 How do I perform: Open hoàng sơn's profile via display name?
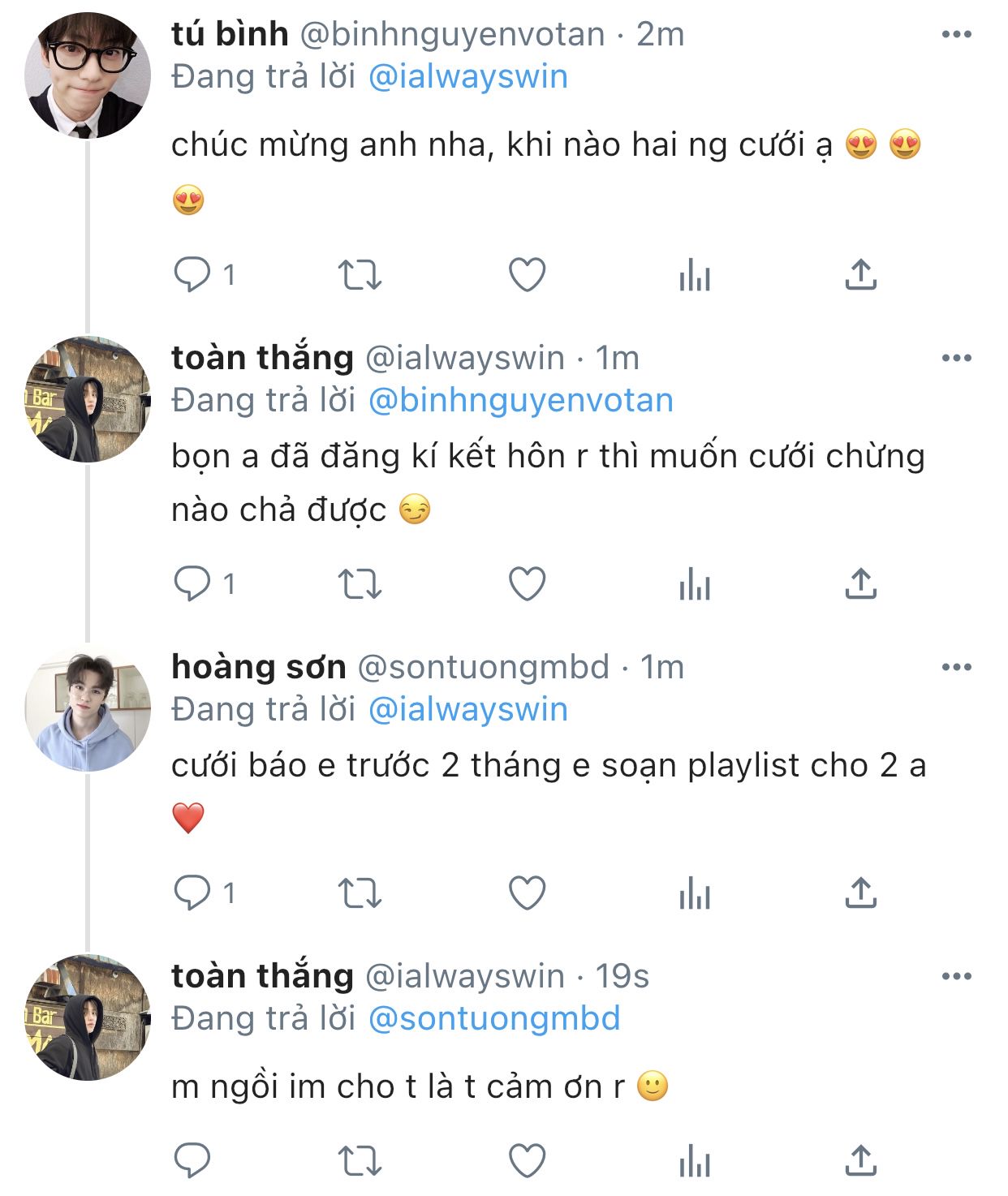[258, 667]
